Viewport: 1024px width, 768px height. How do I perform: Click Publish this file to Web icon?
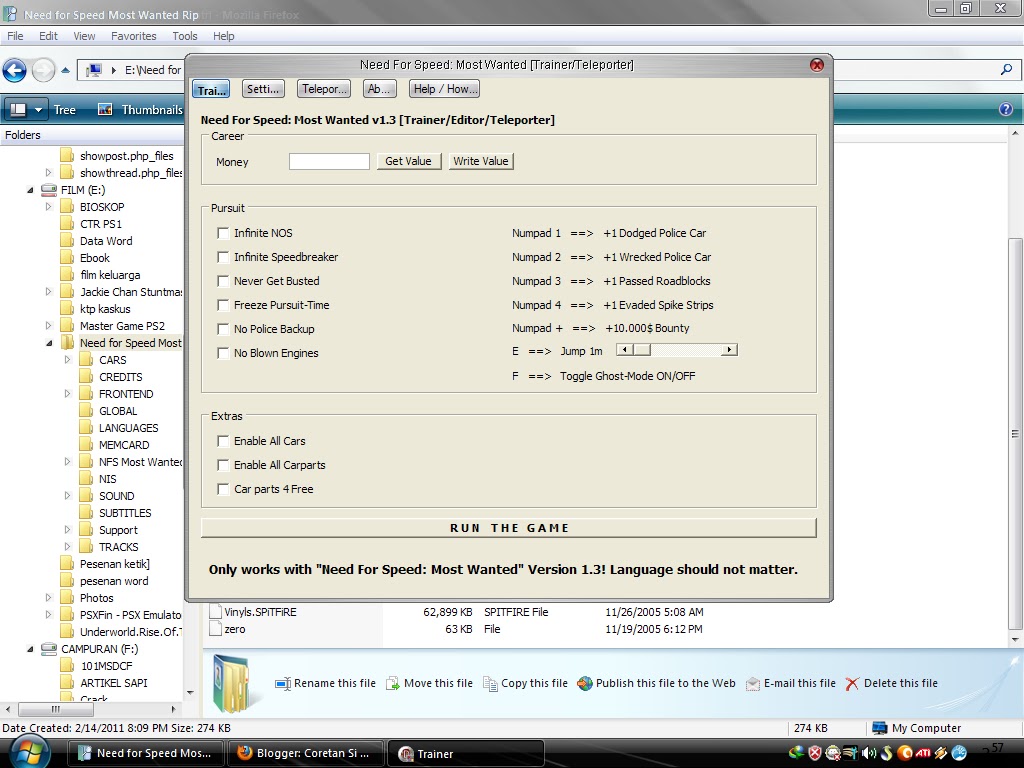click(584, 684)
